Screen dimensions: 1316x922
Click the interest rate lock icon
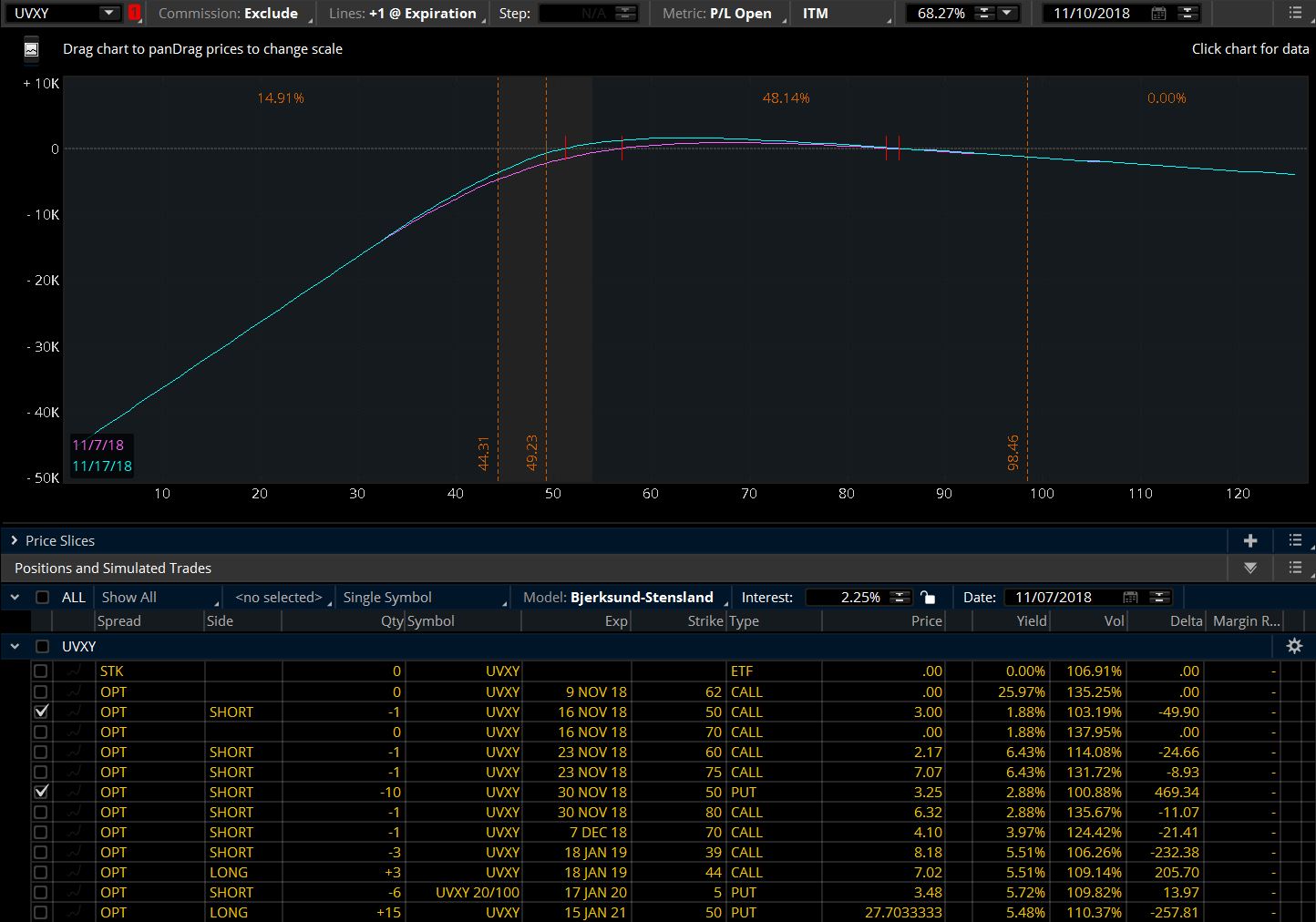point(928,598)
